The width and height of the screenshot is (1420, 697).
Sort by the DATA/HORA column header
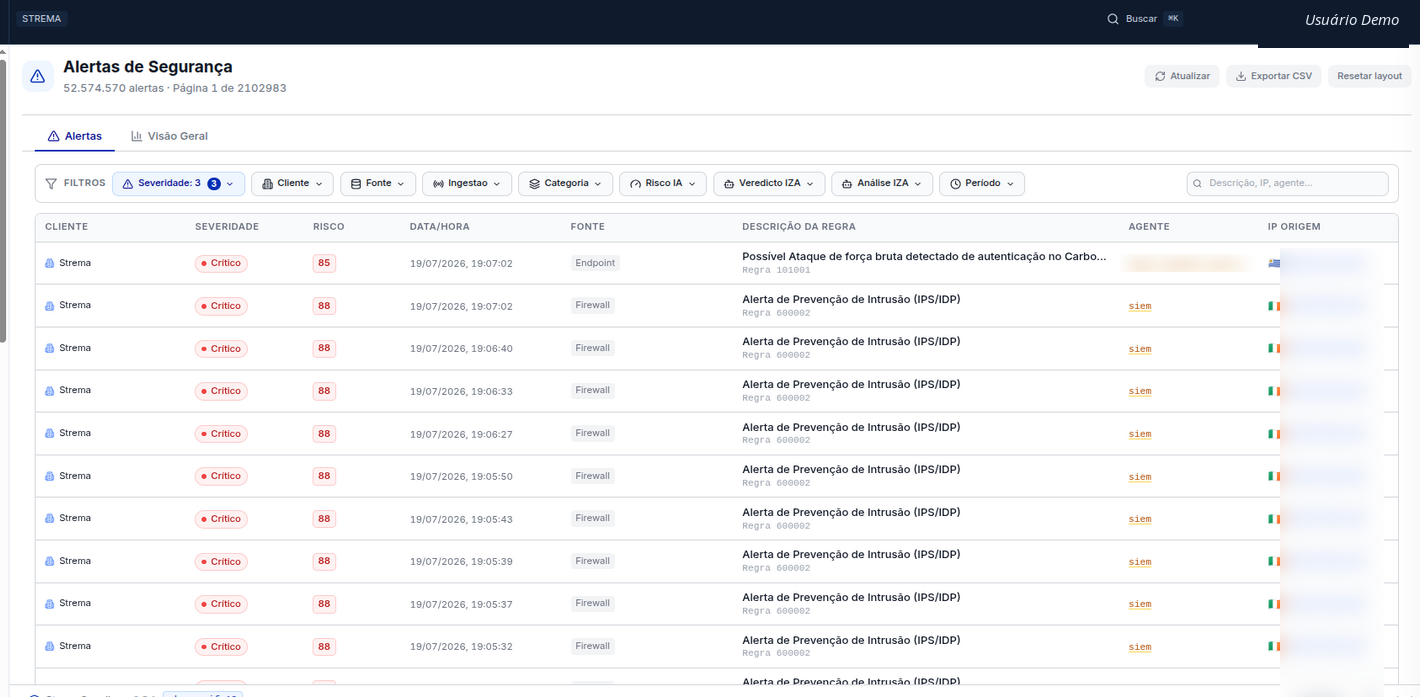(440, 227)
